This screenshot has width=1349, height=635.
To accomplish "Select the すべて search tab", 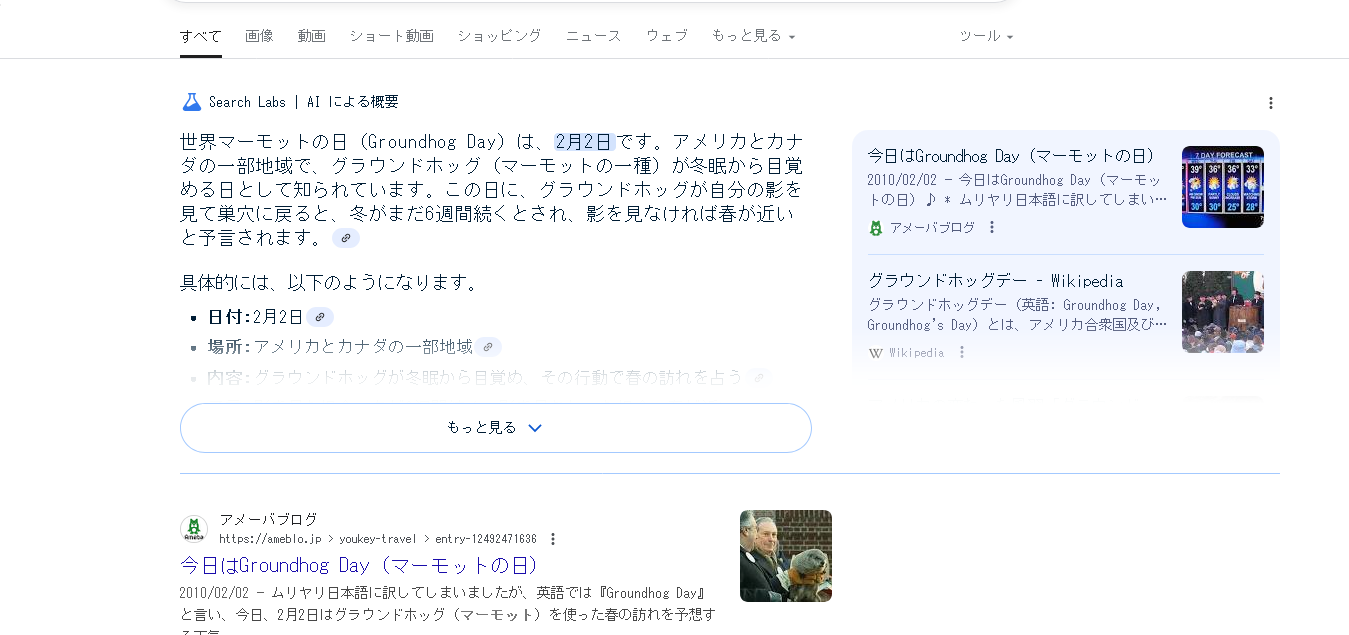I will (x=201, y=36).
